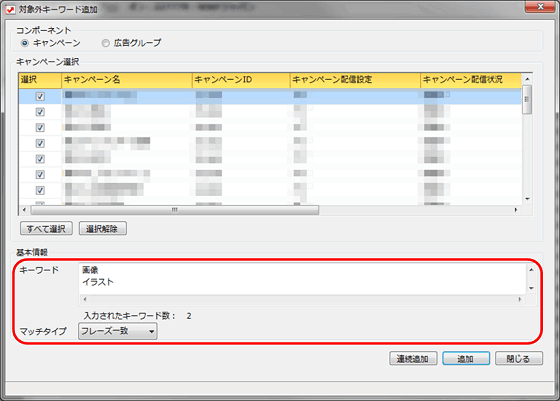Click keyword box scroll-down arrow
The width and height of the screenshot is (560, 401).
click(x=531, y=288)
